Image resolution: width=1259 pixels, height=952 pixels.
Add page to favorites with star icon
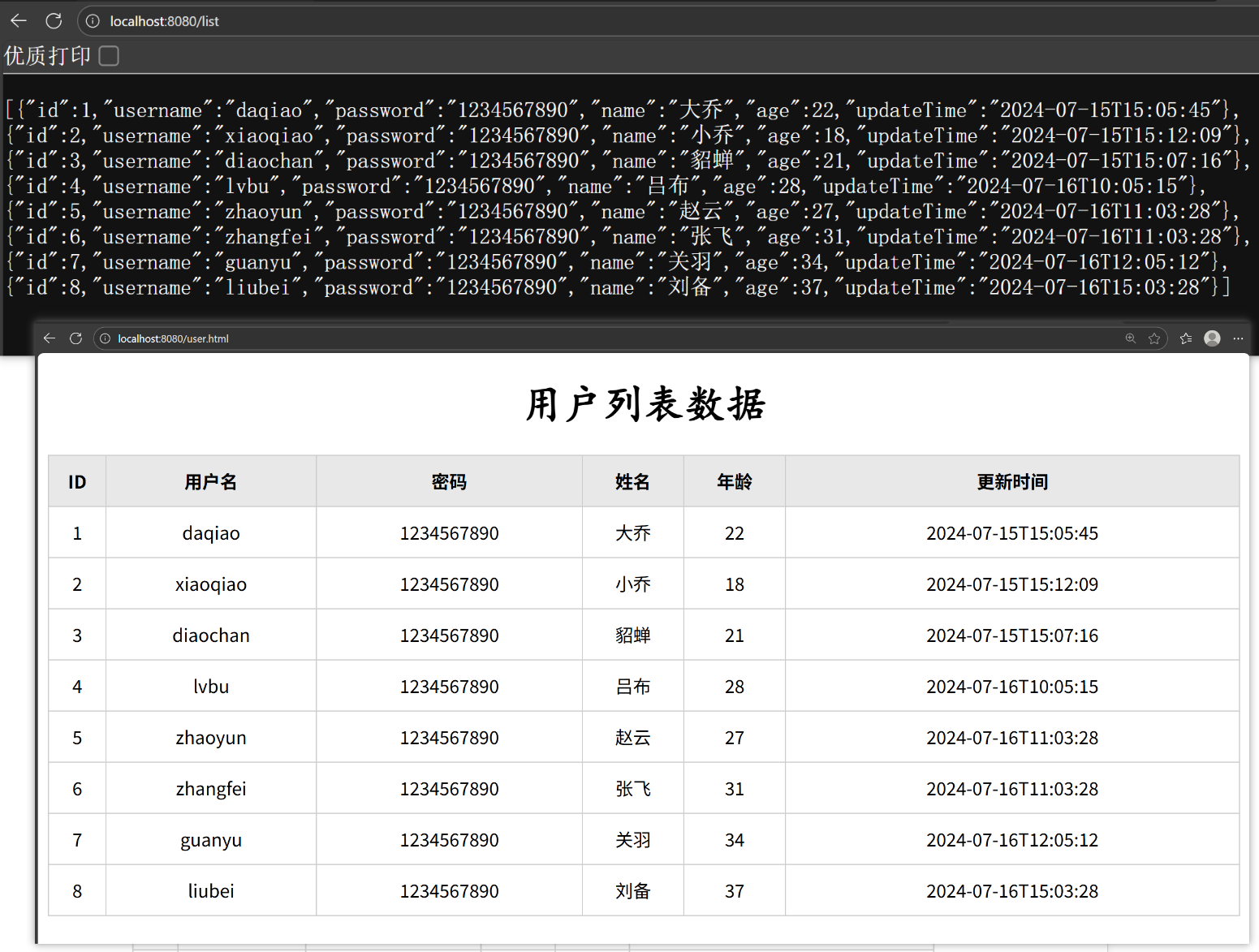click(x=1154, y=338)
